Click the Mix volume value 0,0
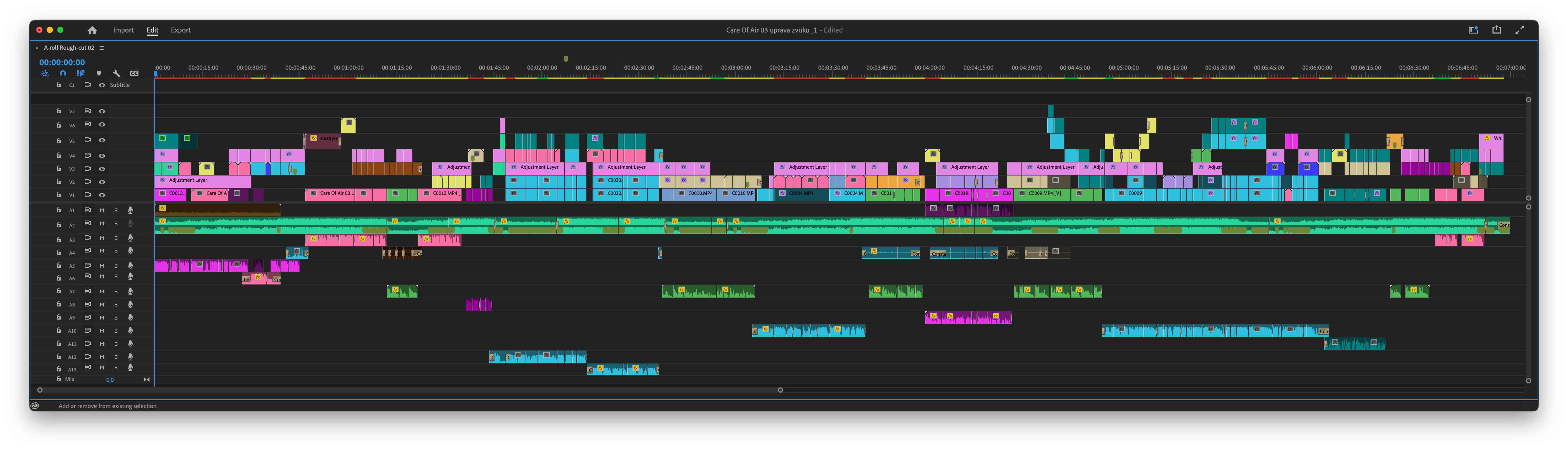This screenshot has height=450, width=1568. point(110,380)
